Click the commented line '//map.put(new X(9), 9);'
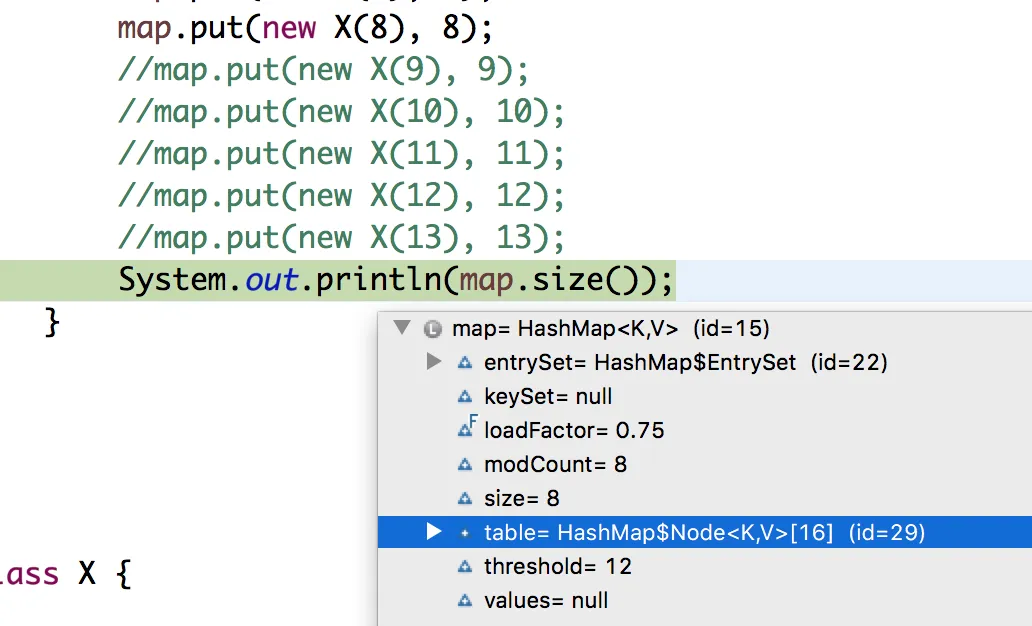1032x626 pixels. tap(323, 70)
